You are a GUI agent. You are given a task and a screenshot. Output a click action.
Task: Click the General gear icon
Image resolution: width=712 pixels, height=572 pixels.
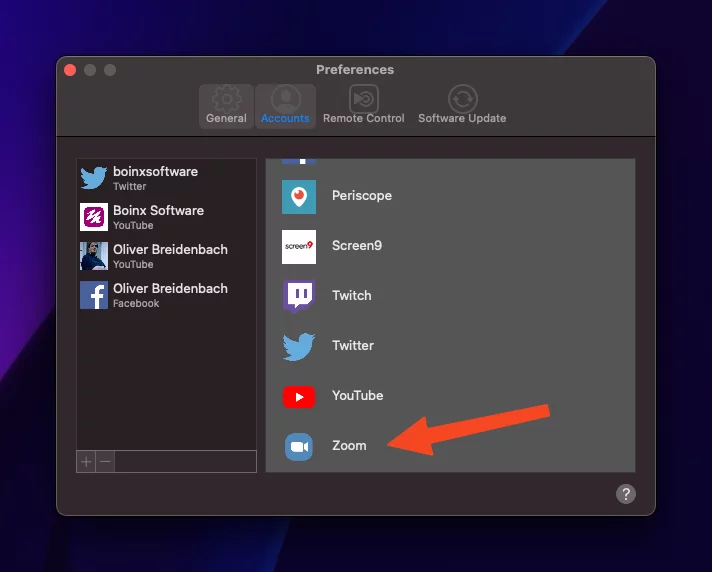point(226,99)
